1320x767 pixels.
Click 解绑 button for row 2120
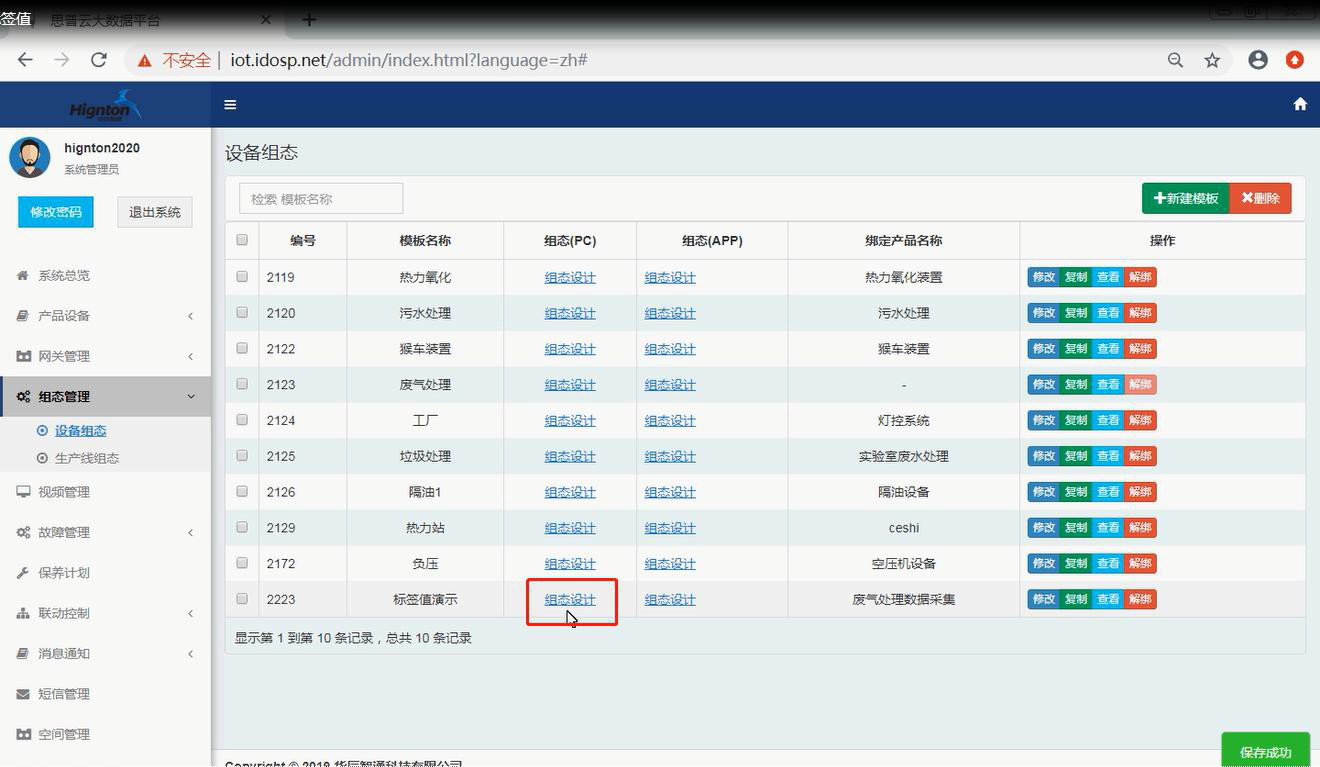[1140, 313]
